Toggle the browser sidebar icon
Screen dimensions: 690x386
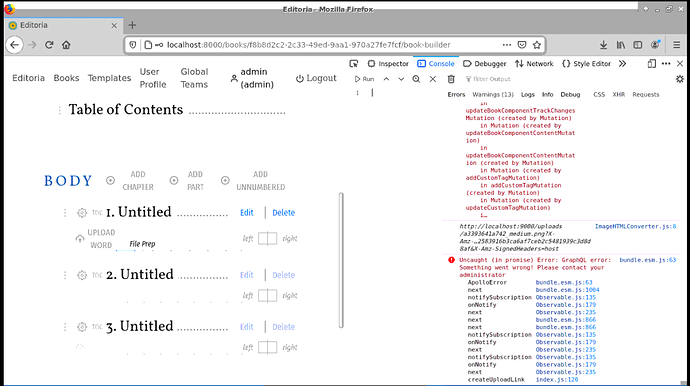click(638, 45)
